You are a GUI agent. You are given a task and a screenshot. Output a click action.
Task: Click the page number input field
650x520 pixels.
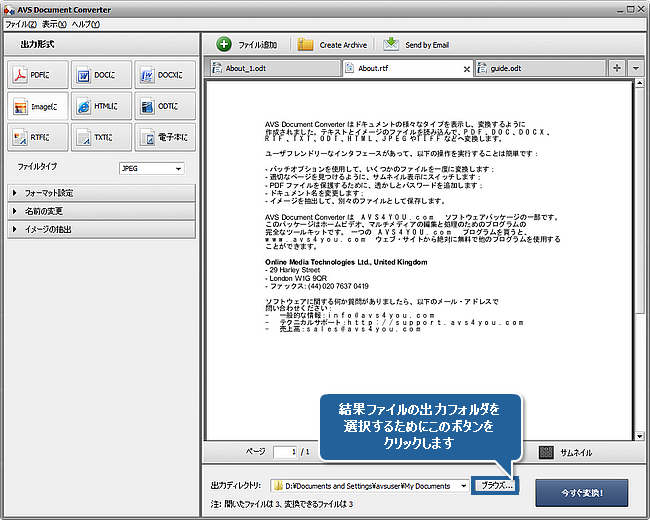coord(285,452)
